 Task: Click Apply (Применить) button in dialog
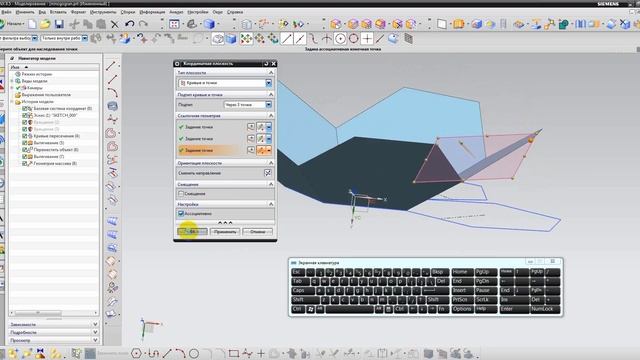point(225,232)
